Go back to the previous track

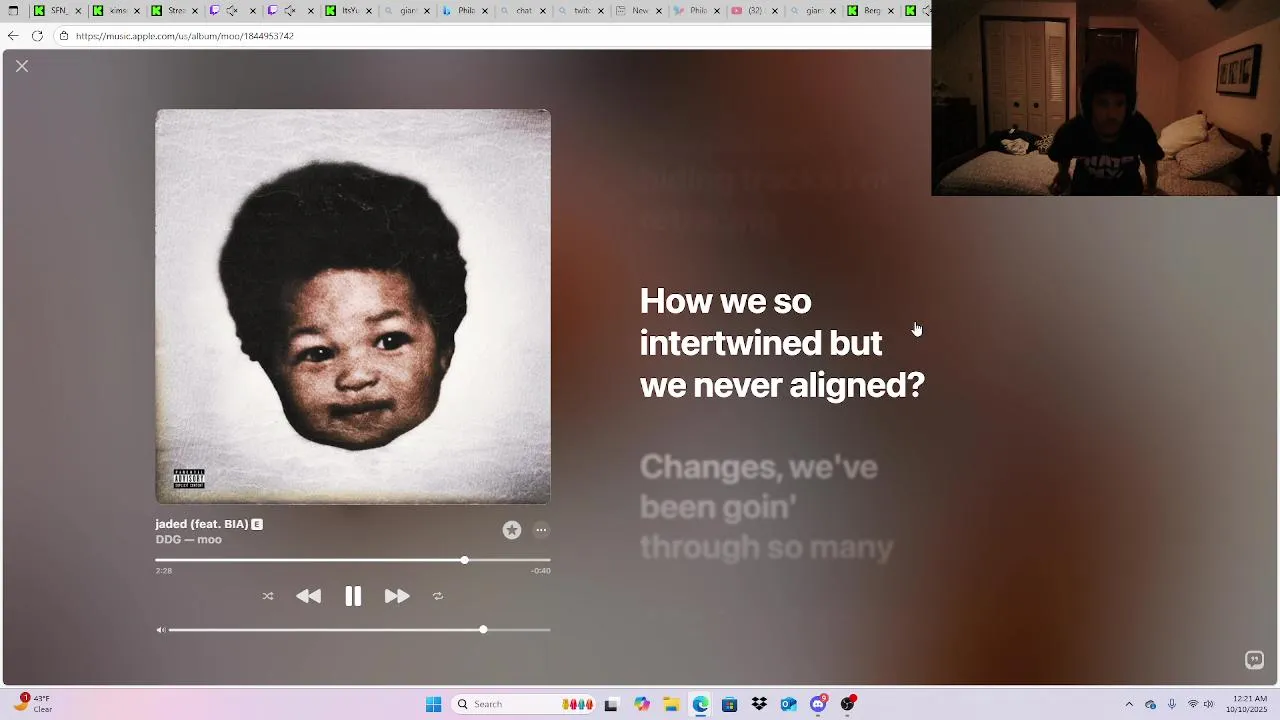pos(308,596)
